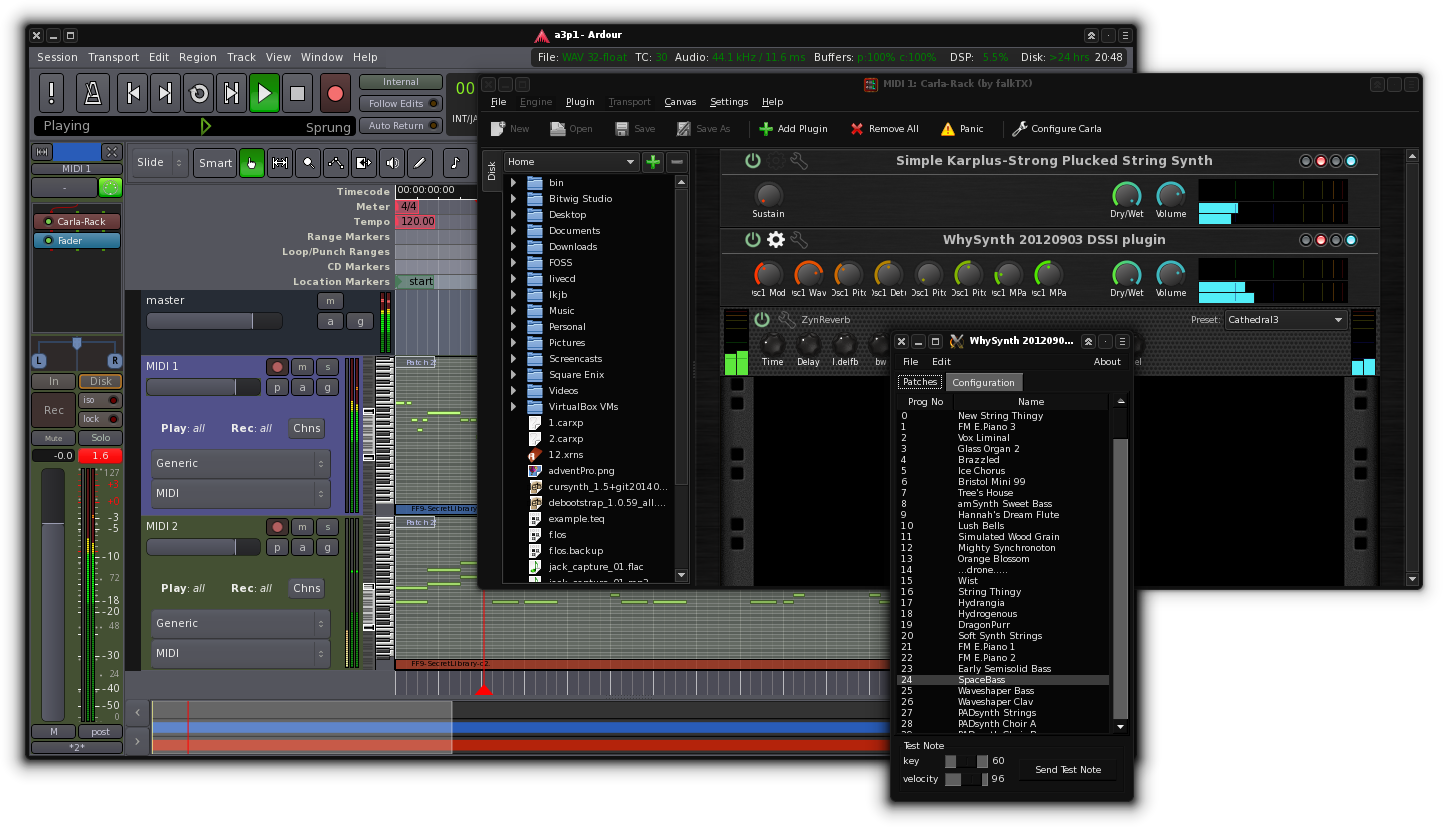
Task: Toggle the metronome click
Action: coord(94,94)
